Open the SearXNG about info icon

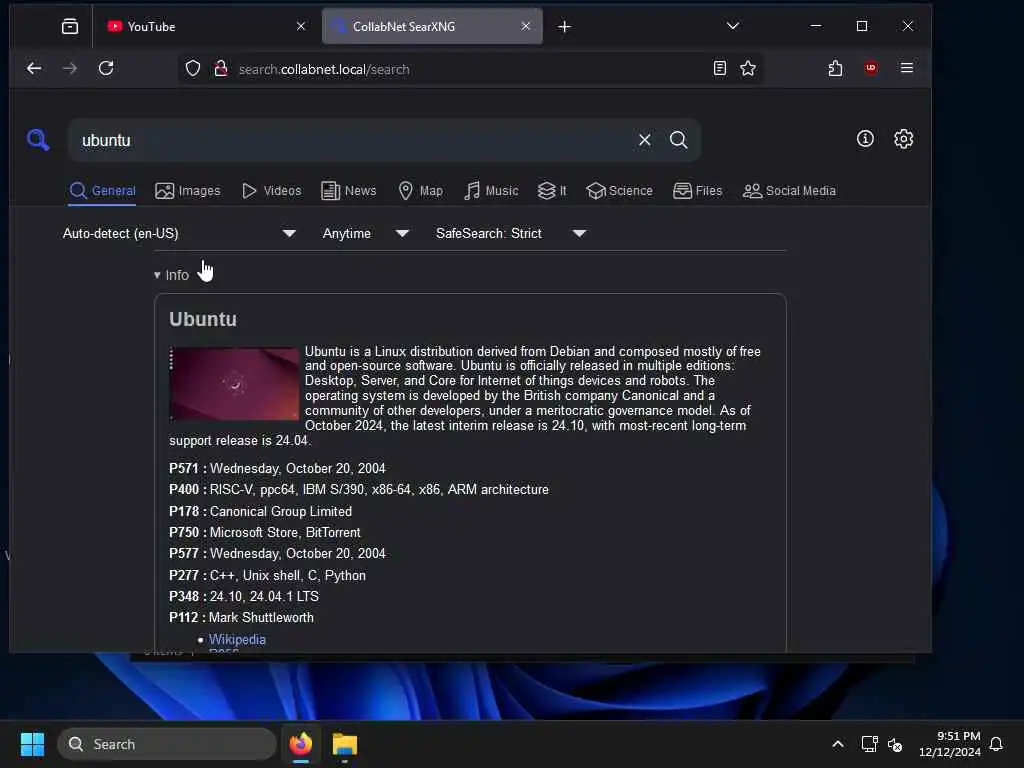(x=865, y=138)
